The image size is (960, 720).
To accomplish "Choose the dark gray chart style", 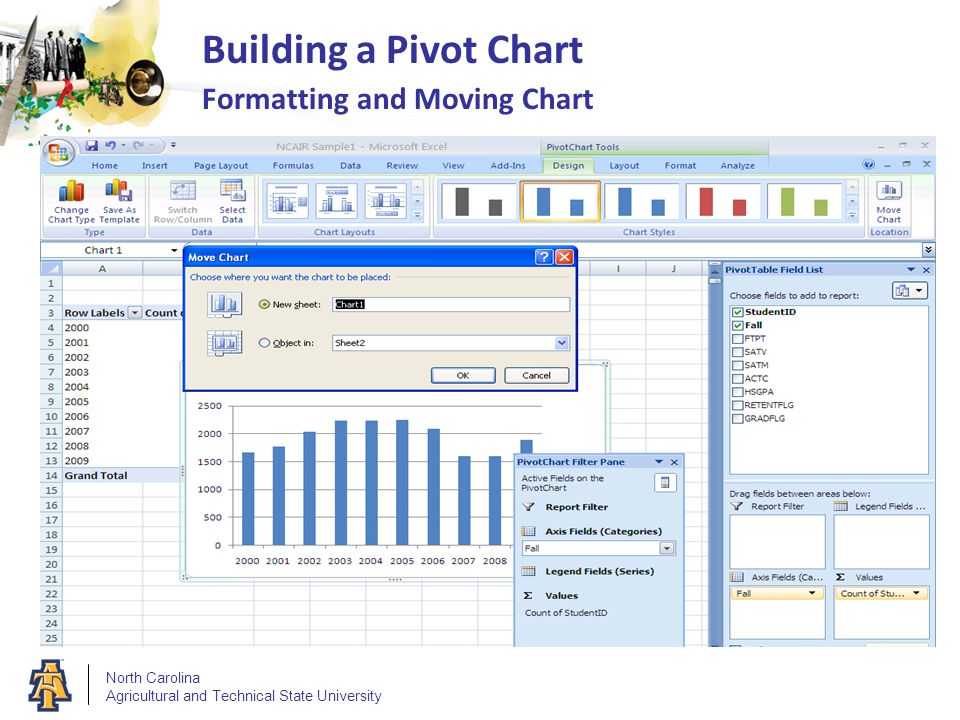I will click(478, 201).
